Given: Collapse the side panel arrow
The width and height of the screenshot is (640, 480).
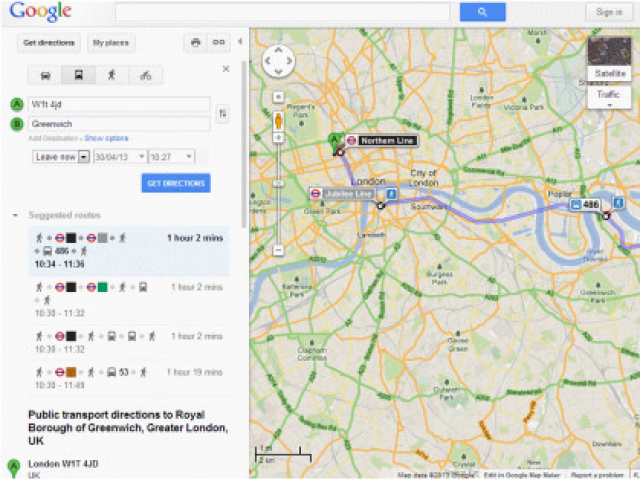Looking at the screenshot, I should tap(240, 42).
